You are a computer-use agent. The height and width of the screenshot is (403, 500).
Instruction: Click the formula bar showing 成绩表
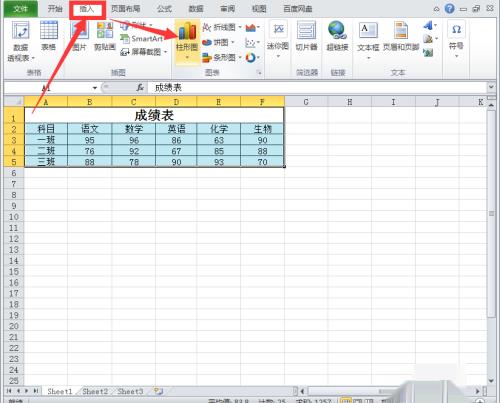tap(317, 88)
